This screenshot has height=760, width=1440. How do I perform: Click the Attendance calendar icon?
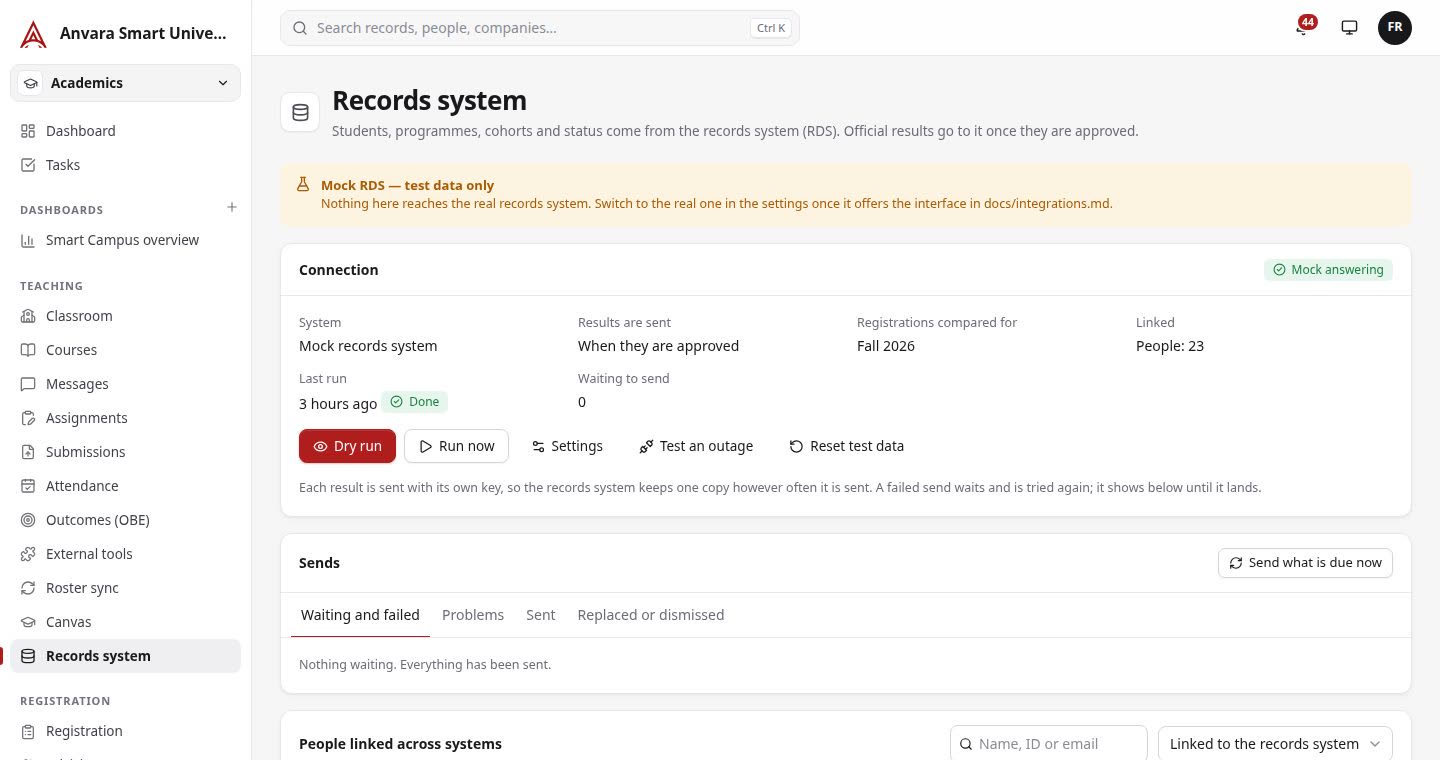pos(28,486)
